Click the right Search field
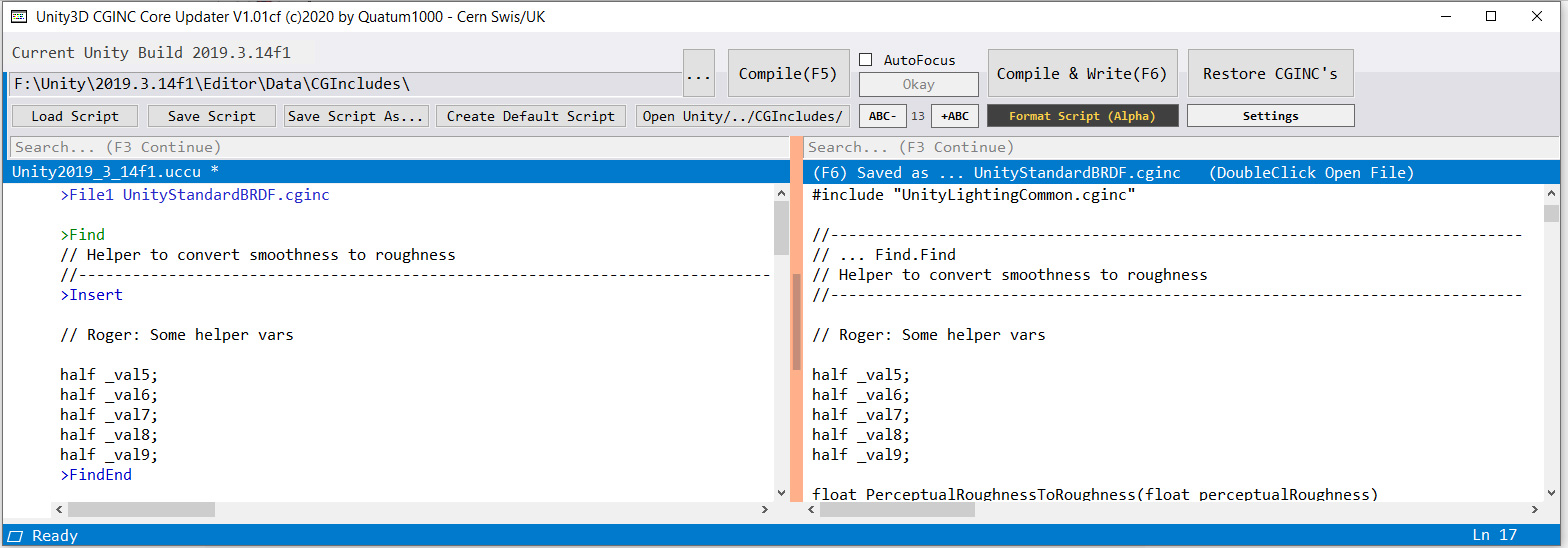This screenshot has width=1568, height=548. (x=1181, y=147)
